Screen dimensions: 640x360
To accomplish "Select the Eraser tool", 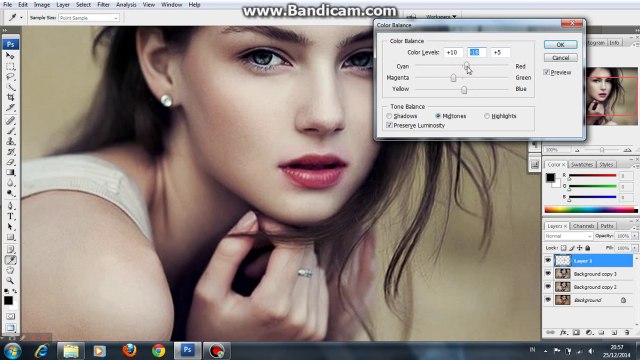I will [10, 162].
